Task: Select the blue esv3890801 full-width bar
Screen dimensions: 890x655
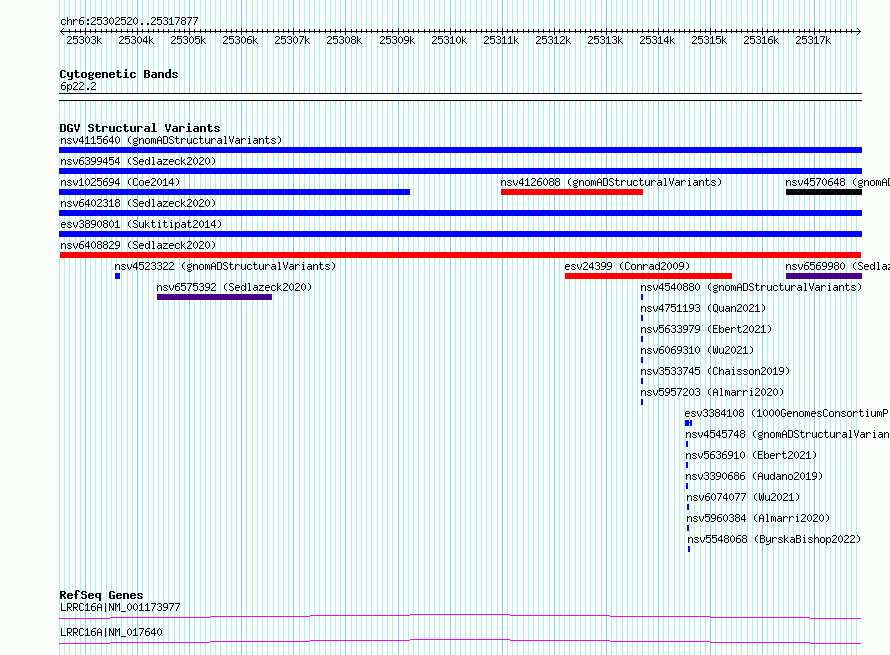Action: (460, 234)
